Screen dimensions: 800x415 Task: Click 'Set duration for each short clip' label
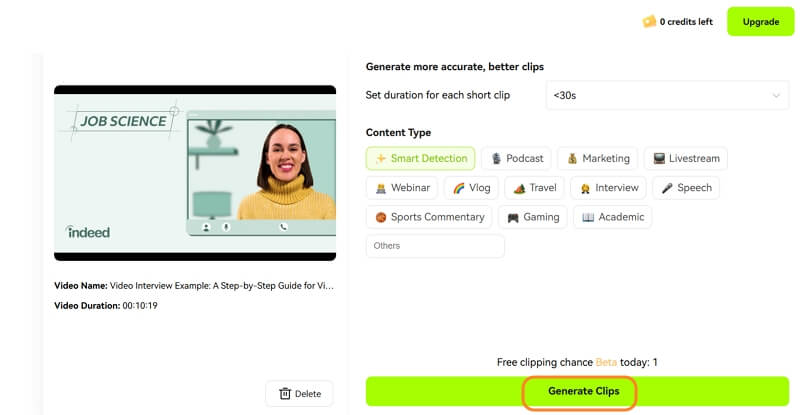click(438, 95)
